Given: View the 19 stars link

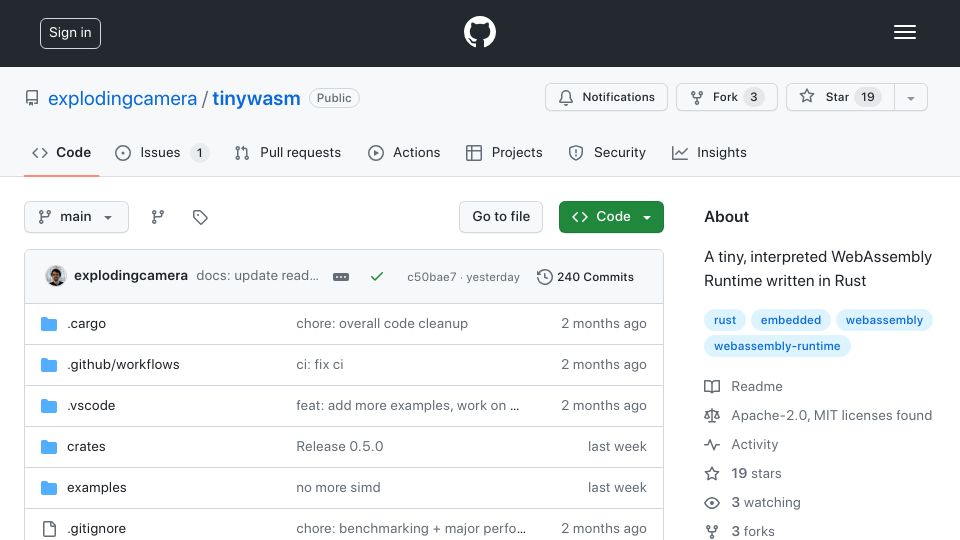Looking at the screenshot, I should pyautogui.click(x=756, y=473).
